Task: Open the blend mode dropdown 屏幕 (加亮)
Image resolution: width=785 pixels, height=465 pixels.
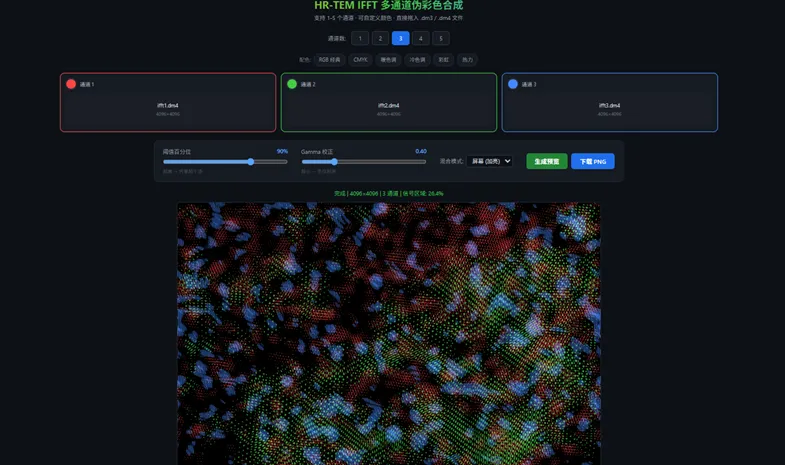Action: (x=490, y=161)
